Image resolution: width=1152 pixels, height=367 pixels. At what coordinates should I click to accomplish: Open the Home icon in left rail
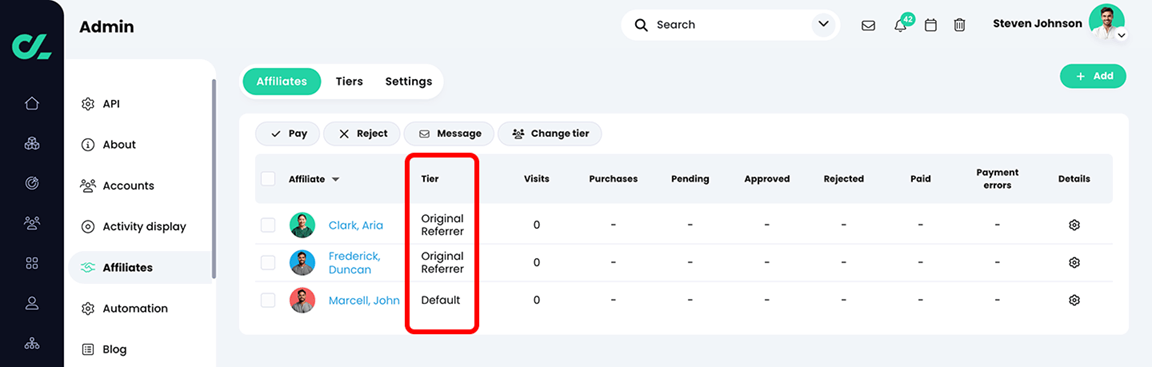[x=32, y=103]
